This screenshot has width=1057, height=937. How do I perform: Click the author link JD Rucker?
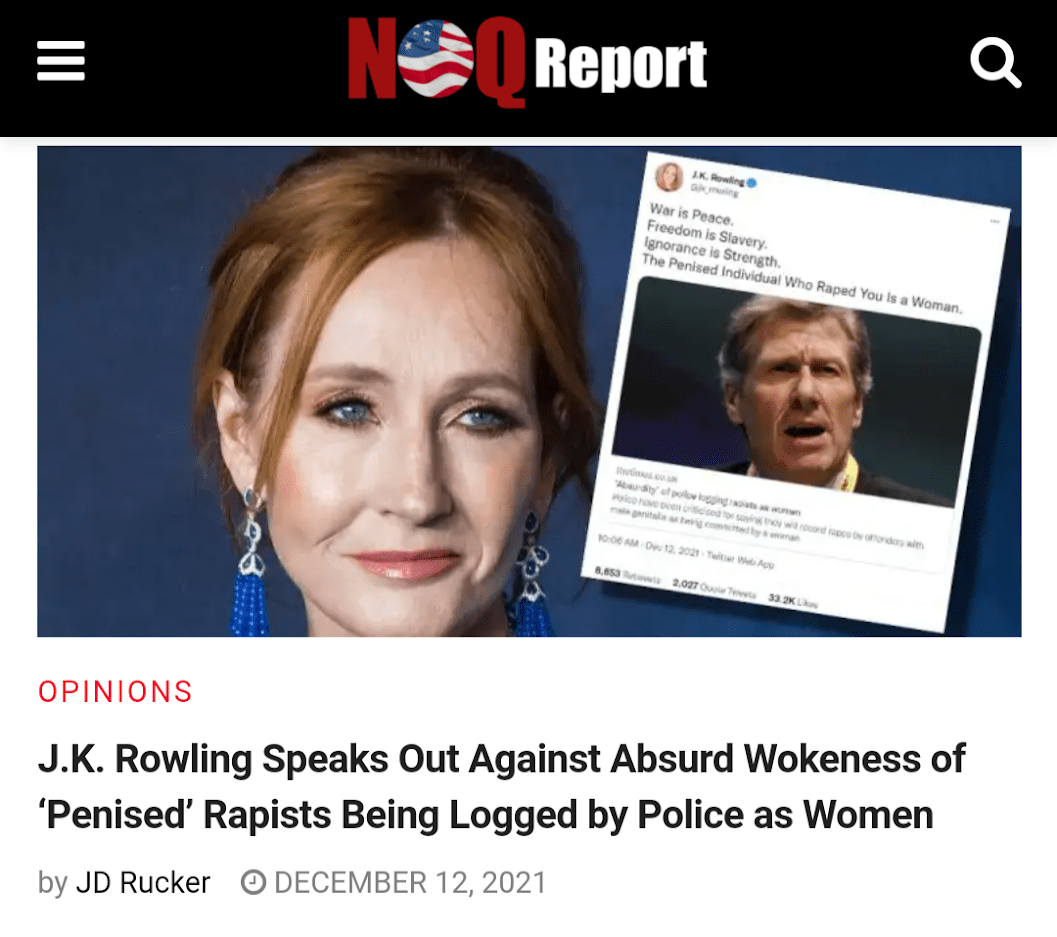pos(143,882)
